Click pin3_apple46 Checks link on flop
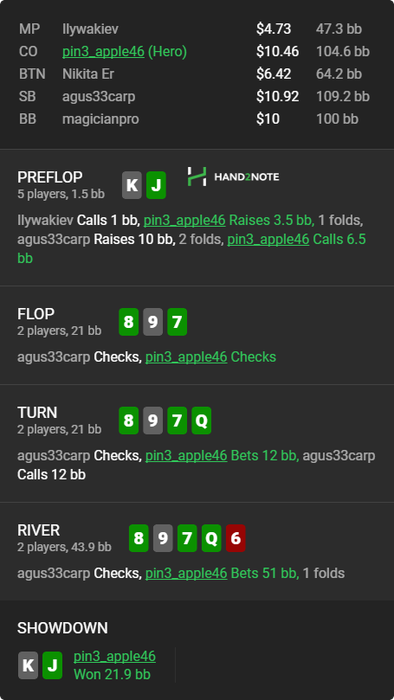 click(211, 357)
